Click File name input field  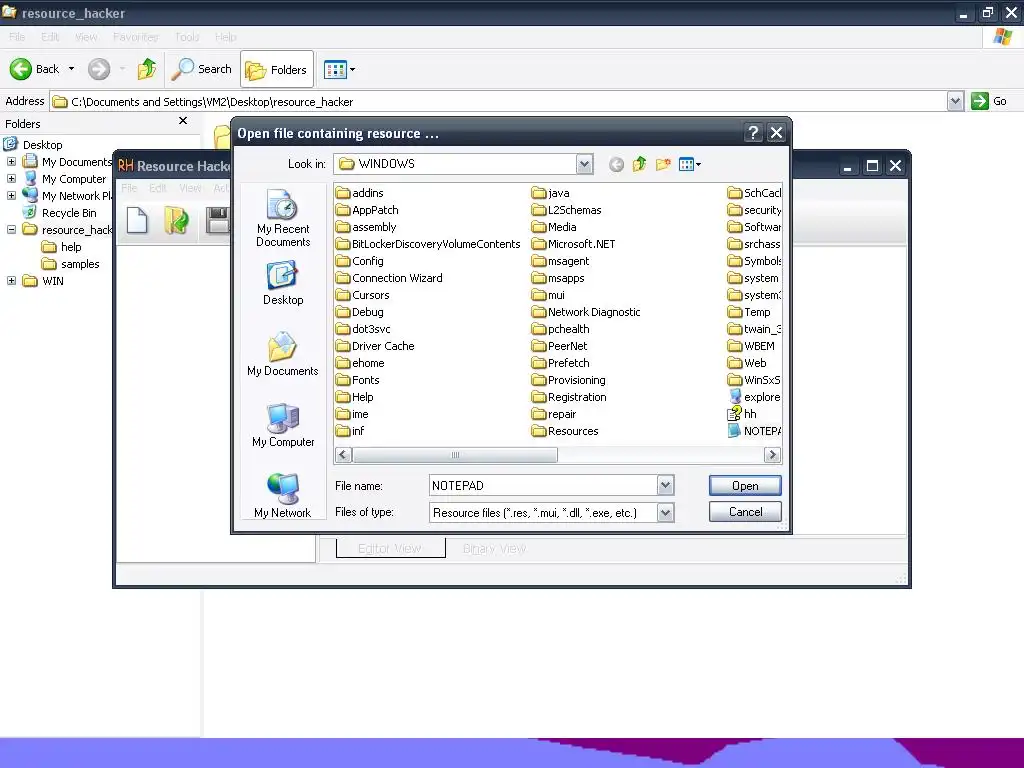coord(543,485)
